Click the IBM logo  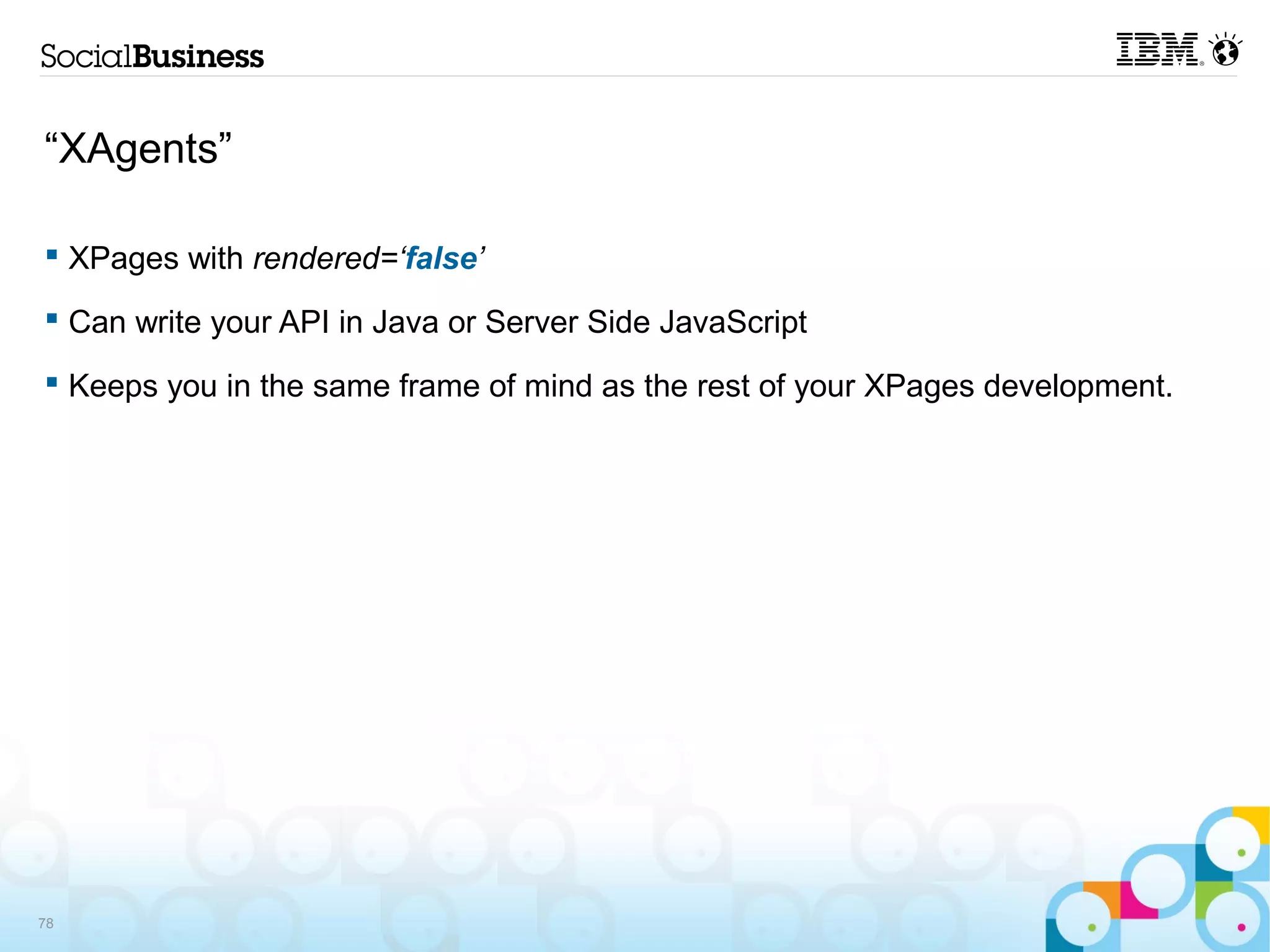[1159, 50]
